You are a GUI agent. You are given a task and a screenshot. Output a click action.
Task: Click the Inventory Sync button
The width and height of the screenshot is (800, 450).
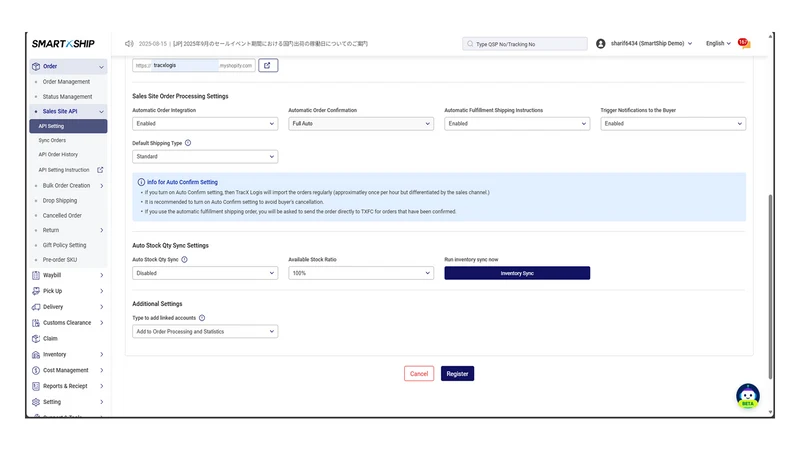pos(517,273)
